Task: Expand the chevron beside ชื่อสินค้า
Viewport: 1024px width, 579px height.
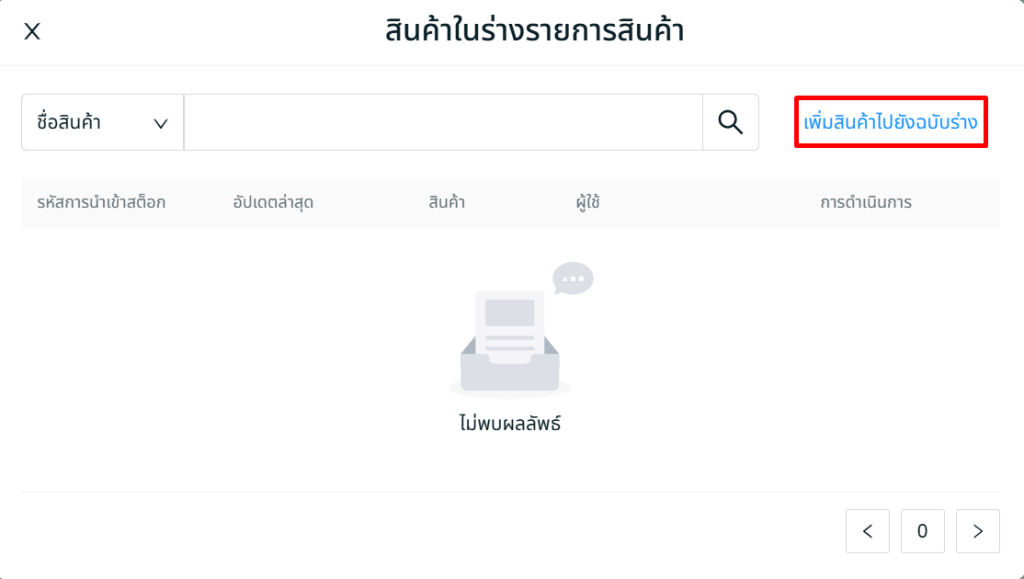Action: pos(160,123)
